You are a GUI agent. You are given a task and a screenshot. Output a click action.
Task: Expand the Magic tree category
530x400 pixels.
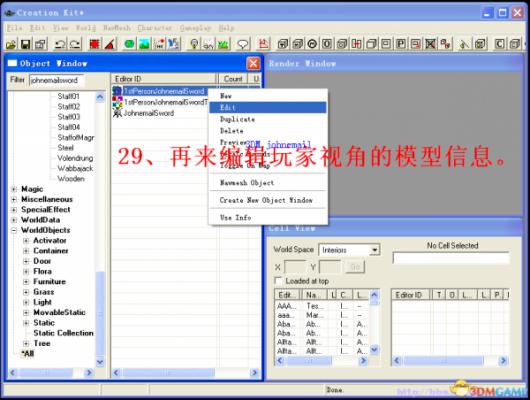(x=14, y=189)
